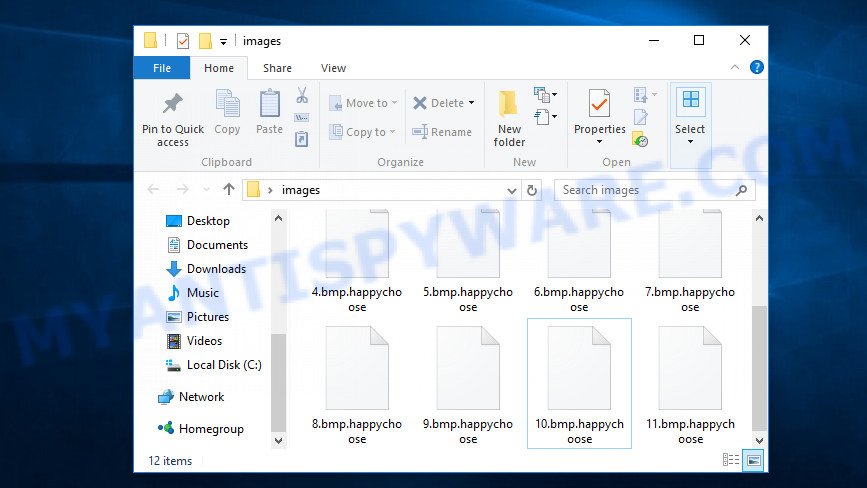Click the Open icon in Open group

(640, 95)
